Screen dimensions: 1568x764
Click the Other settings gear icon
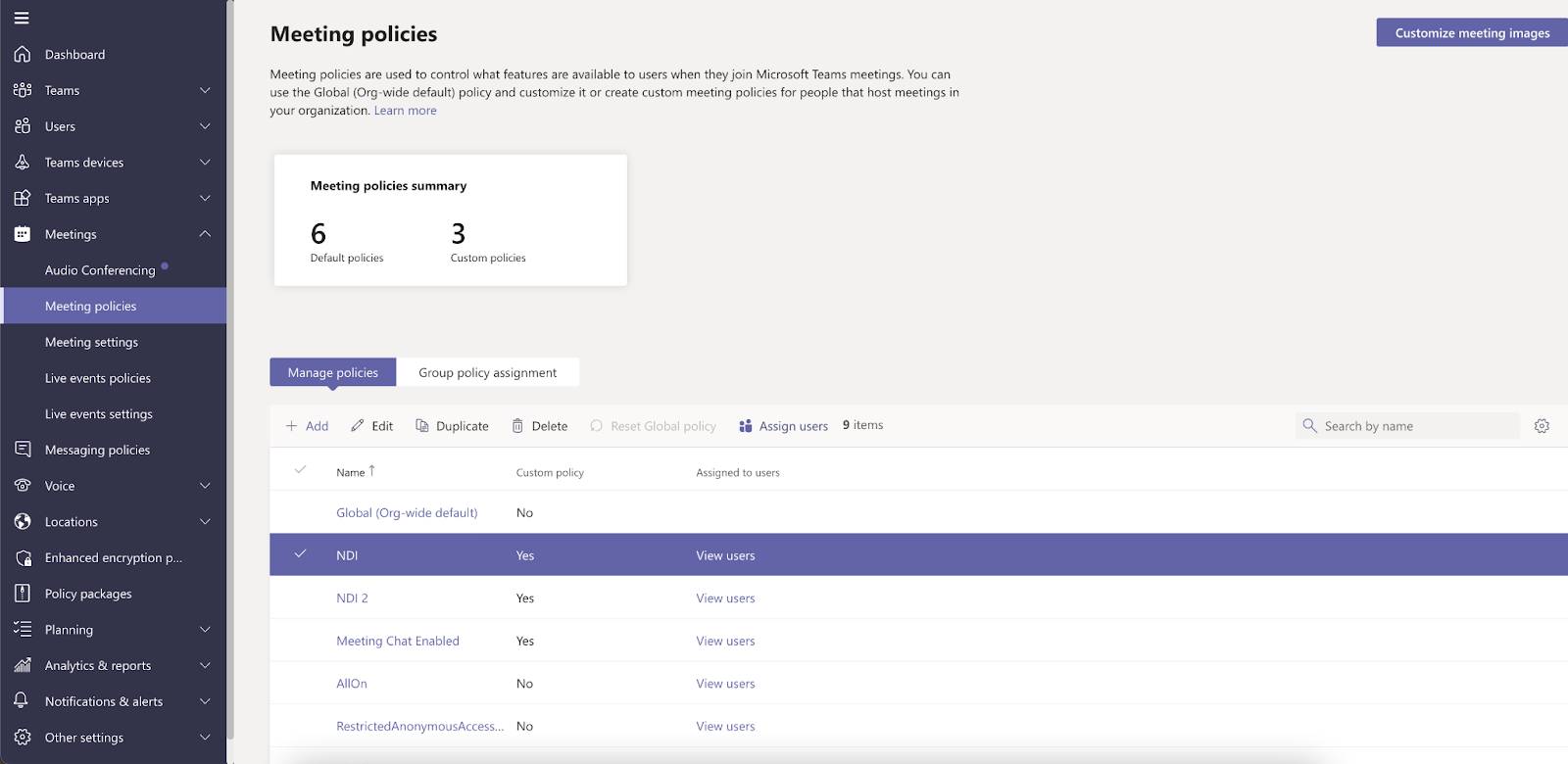click(23, 738)
